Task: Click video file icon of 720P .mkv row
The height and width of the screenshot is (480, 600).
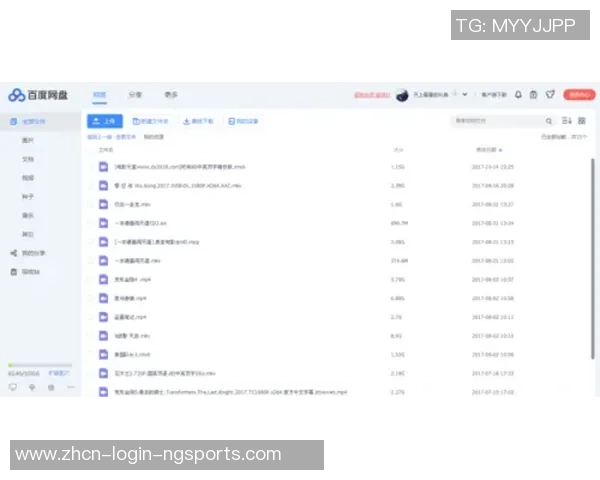Action: [x=103, y=373]
